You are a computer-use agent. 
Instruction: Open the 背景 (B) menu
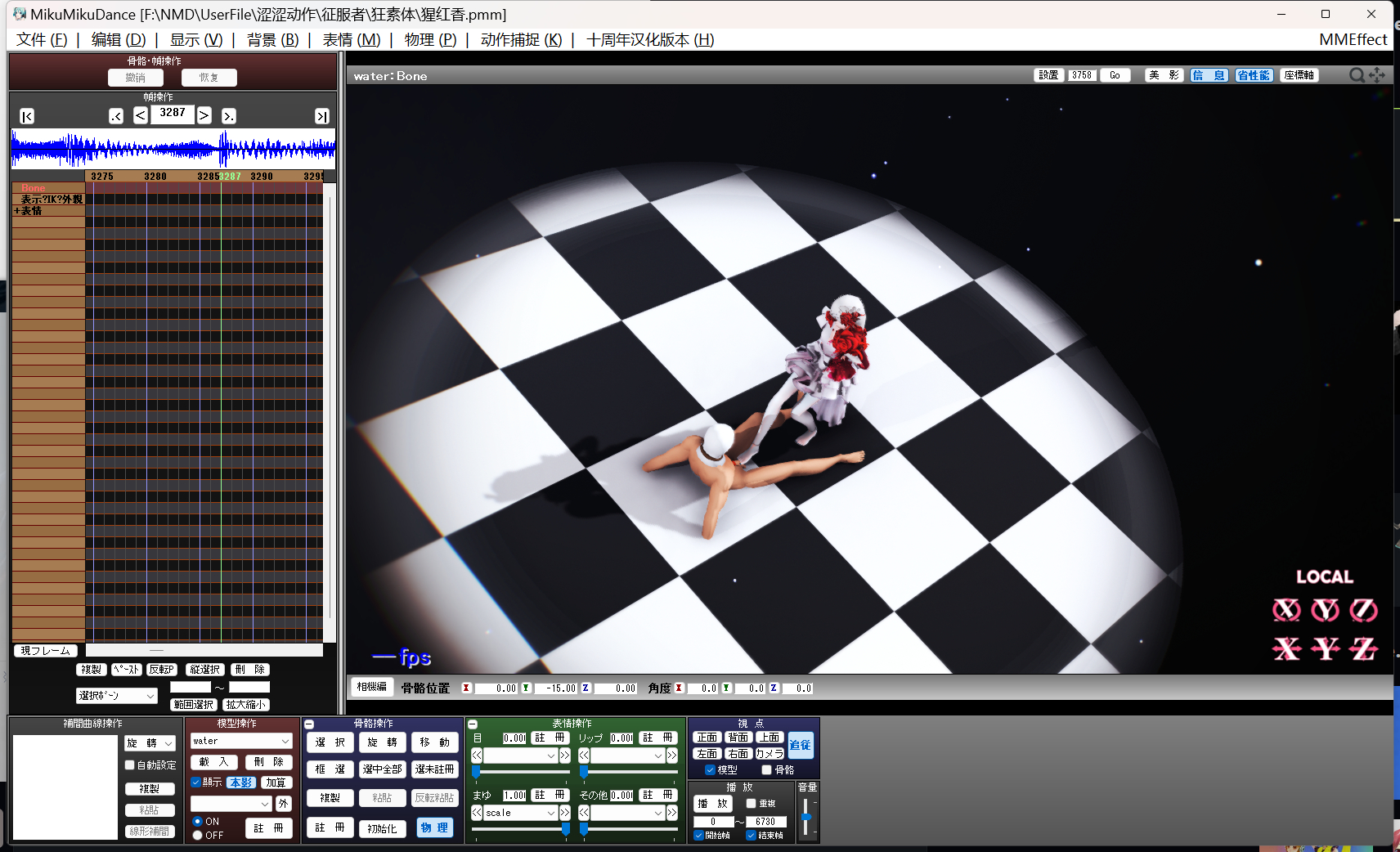click(273, 40)
